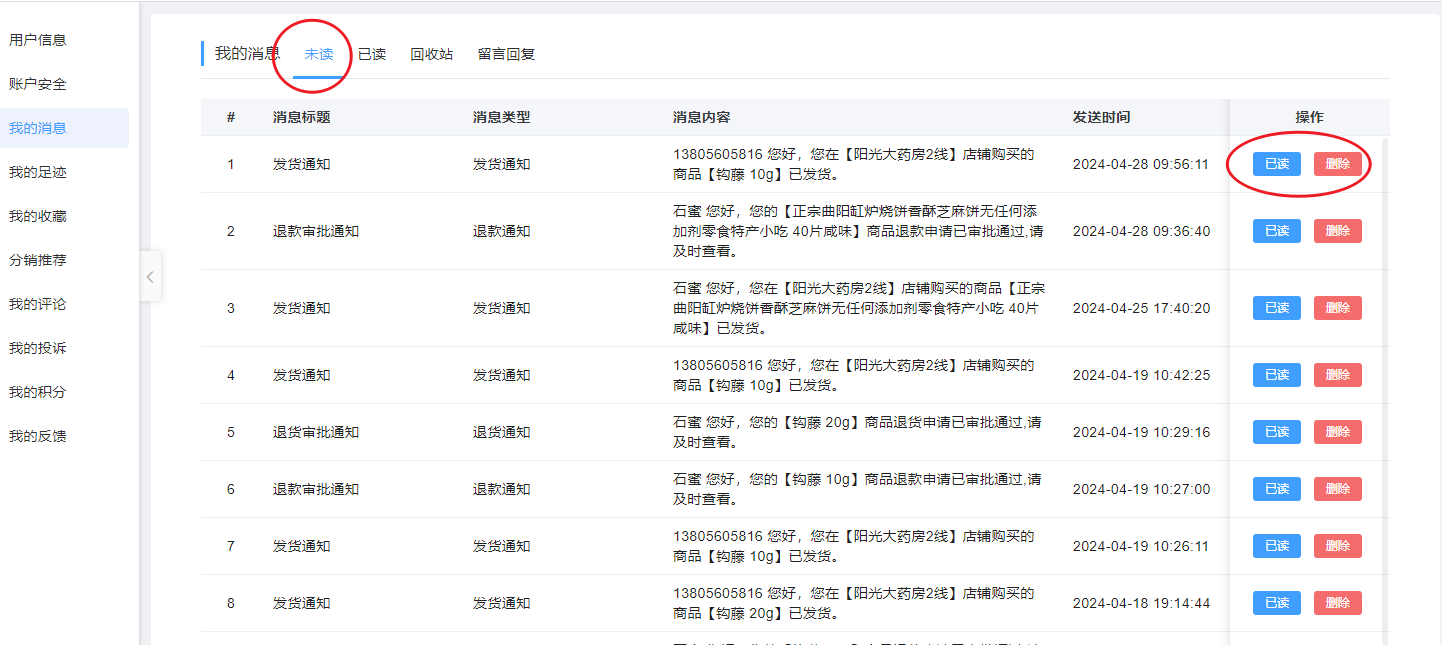Mark message 4 as 已读
This screenshot has height=645, width=1442.
[x=1277, y=375]
